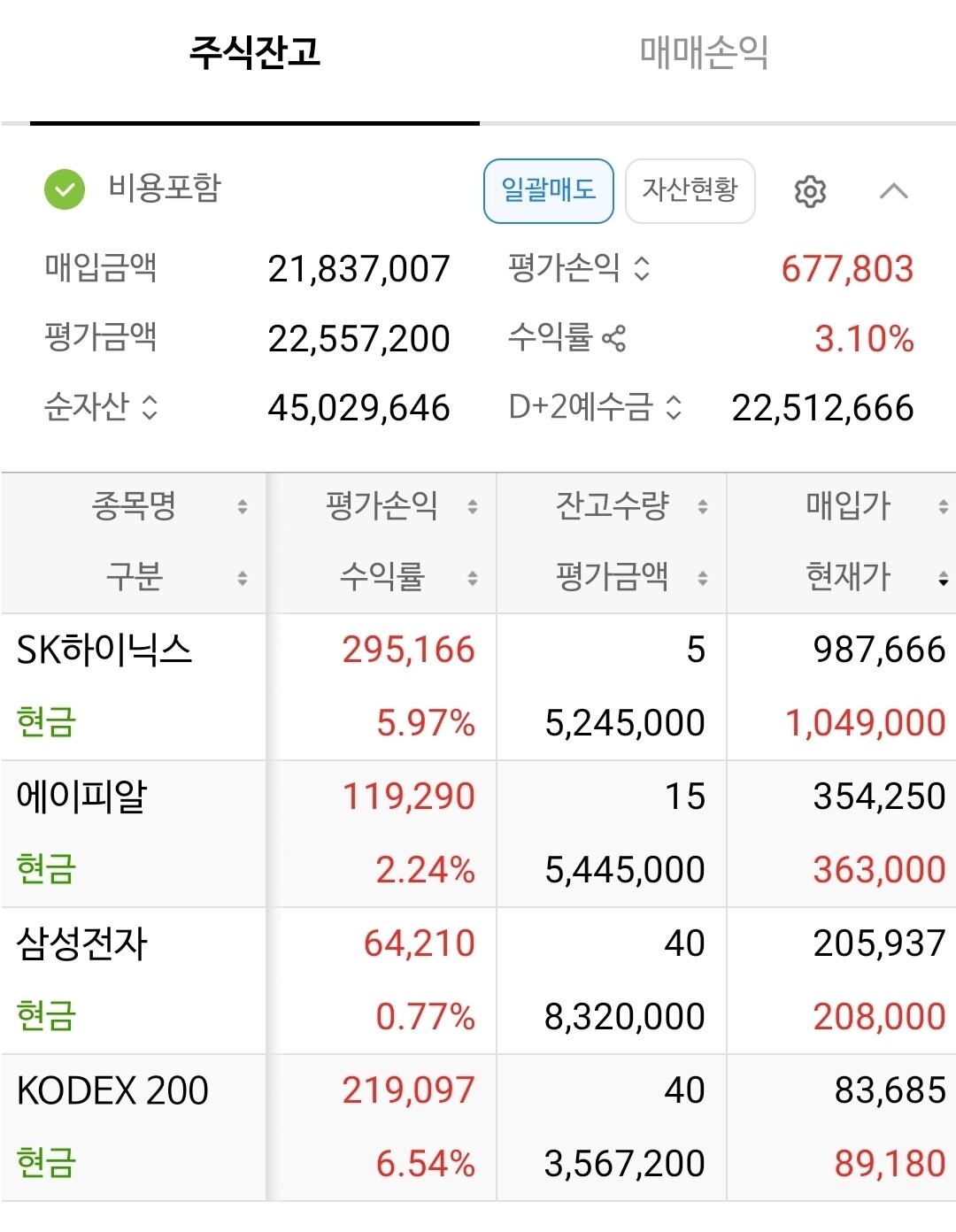Image resolution: width=956 pixels, height=1232 pixels.
Task: Sort table by 매입가 sort icon
Action: coord(943,507)
